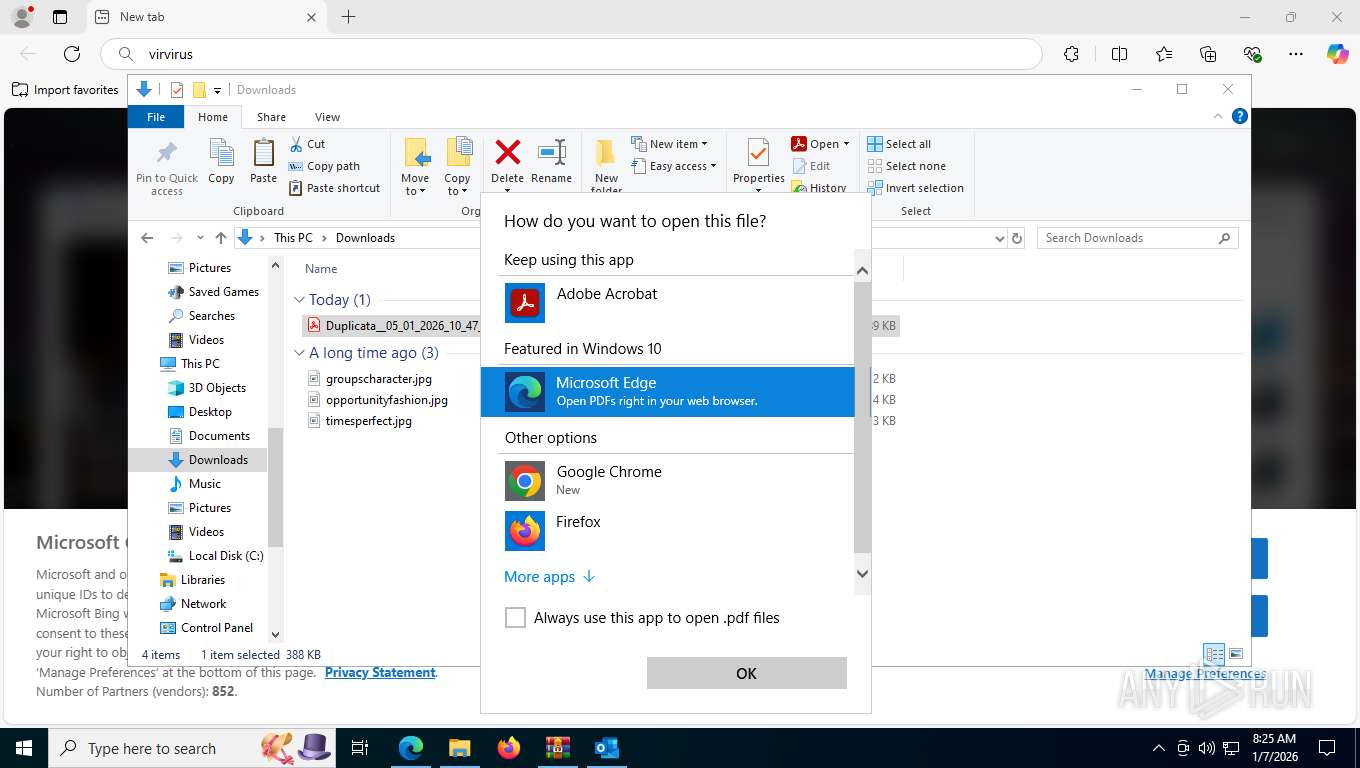Click Import favorites in Edge

(65, 90)
